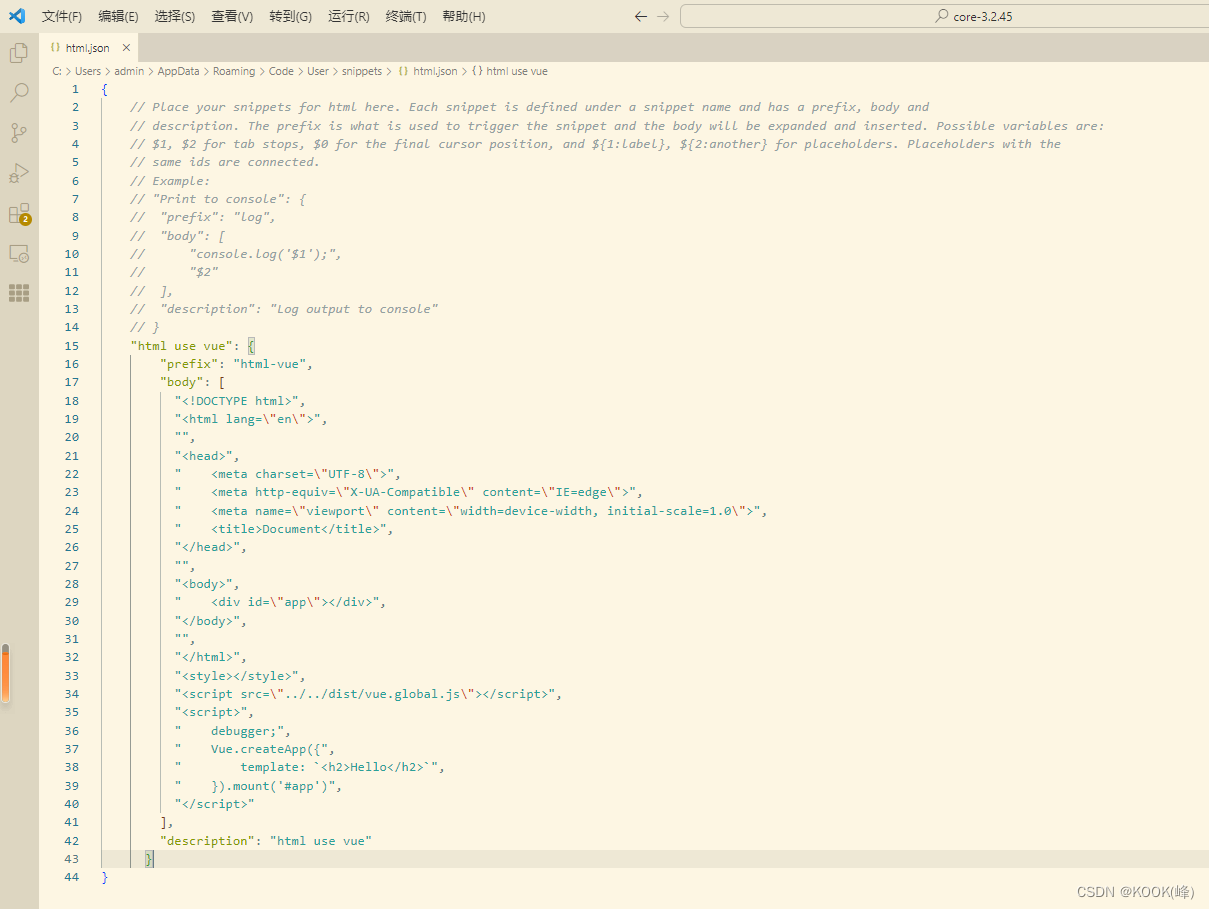Click admin in the breadcrumb path
1209x909 pixels.
pyautogui.click(x=129, y=71)
